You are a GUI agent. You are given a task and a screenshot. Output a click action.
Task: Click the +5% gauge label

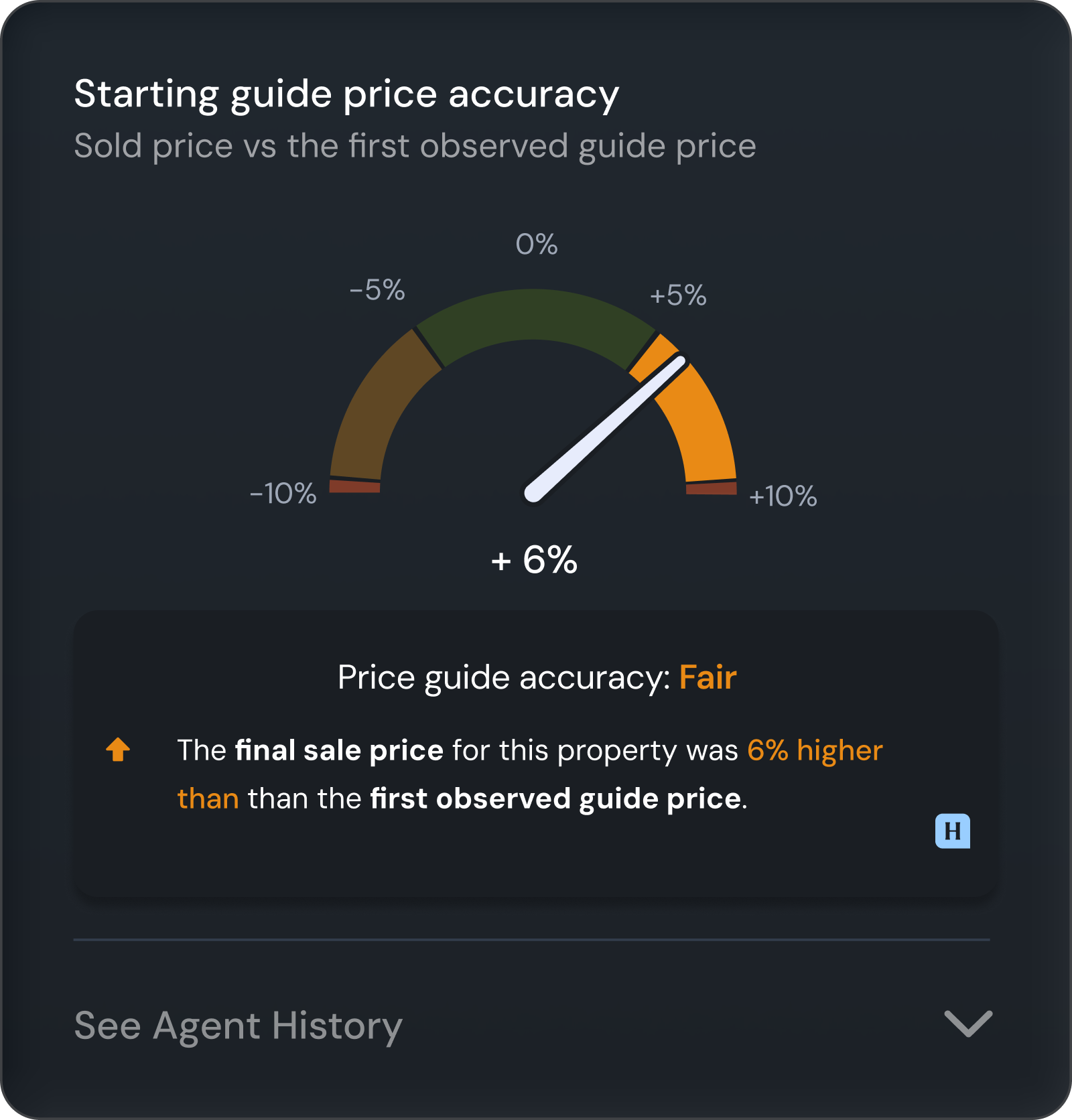pyautogui.click(x=679, y=293)
